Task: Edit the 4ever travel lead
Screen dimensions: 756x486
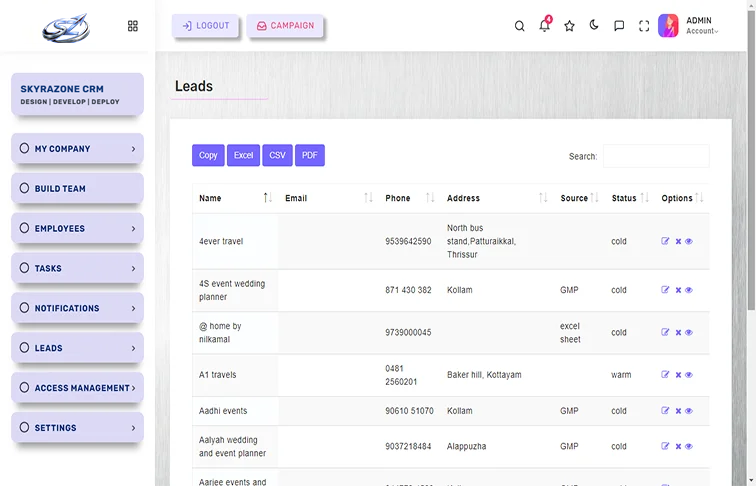Action: 666,241
